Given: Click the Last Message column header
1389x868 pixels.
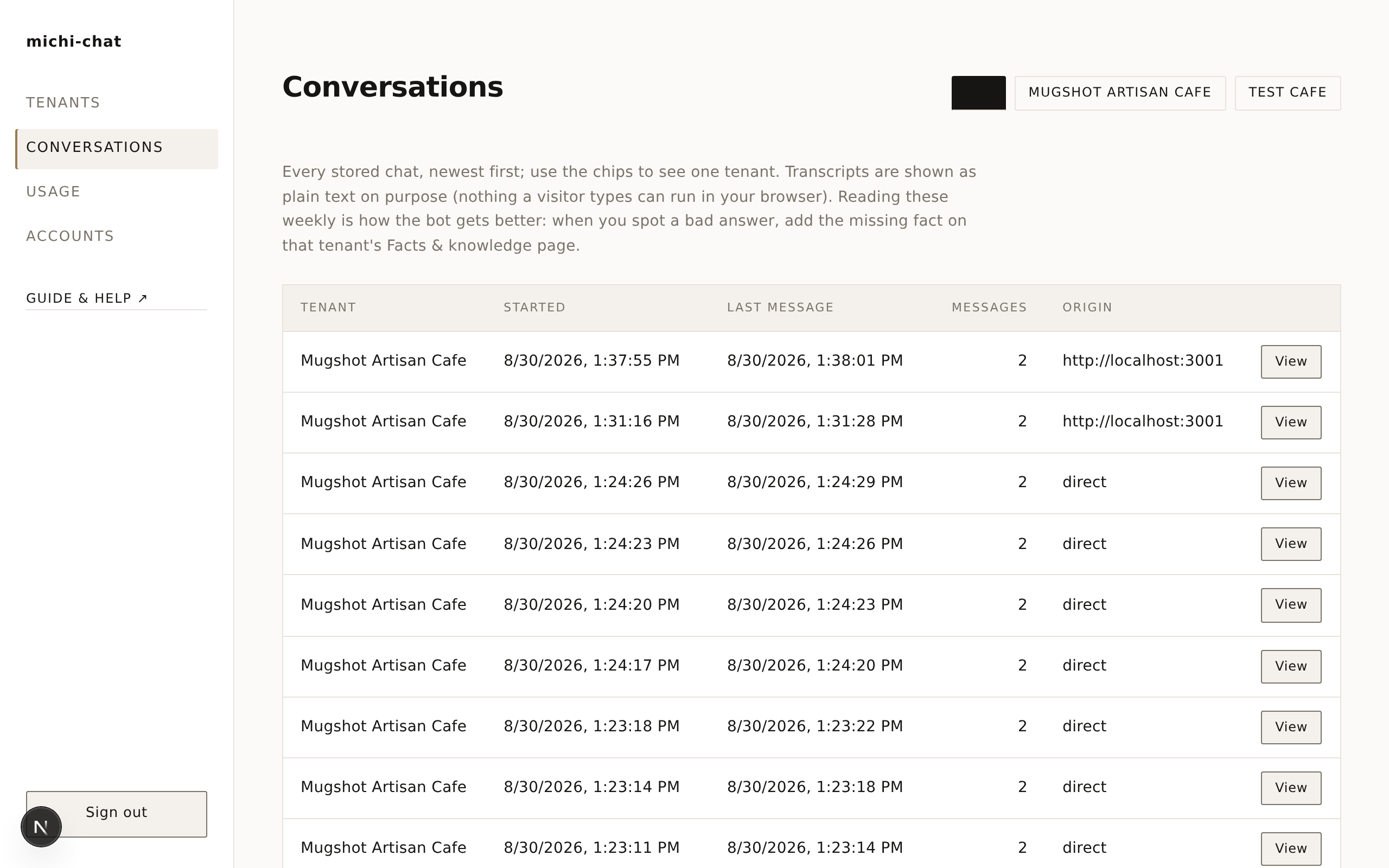Looking at the screenshot, I should (x=780, y=308).
